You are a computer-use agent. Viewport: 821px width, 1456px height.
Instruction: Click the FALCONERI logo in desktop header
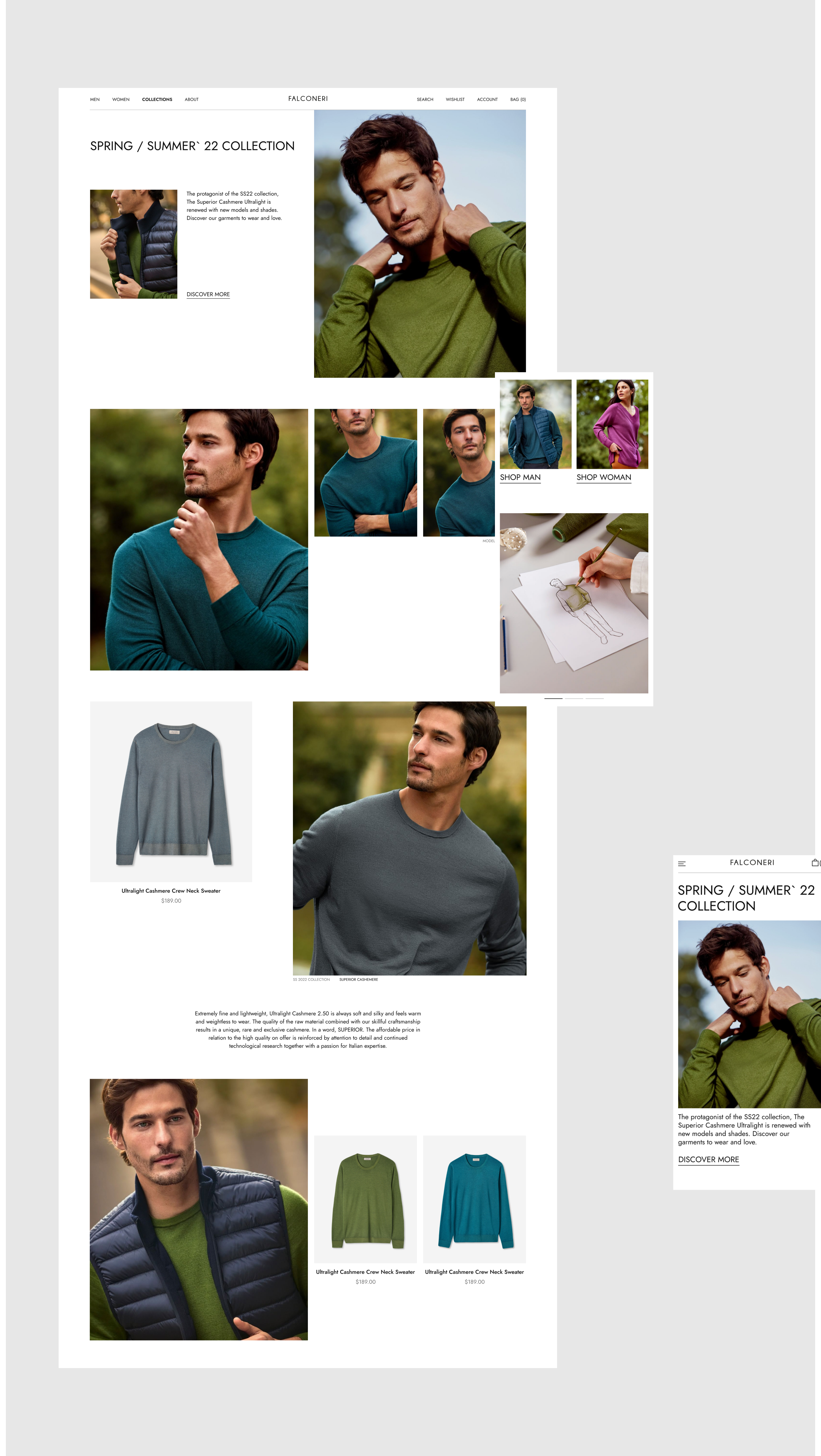(x=308, y=98)
